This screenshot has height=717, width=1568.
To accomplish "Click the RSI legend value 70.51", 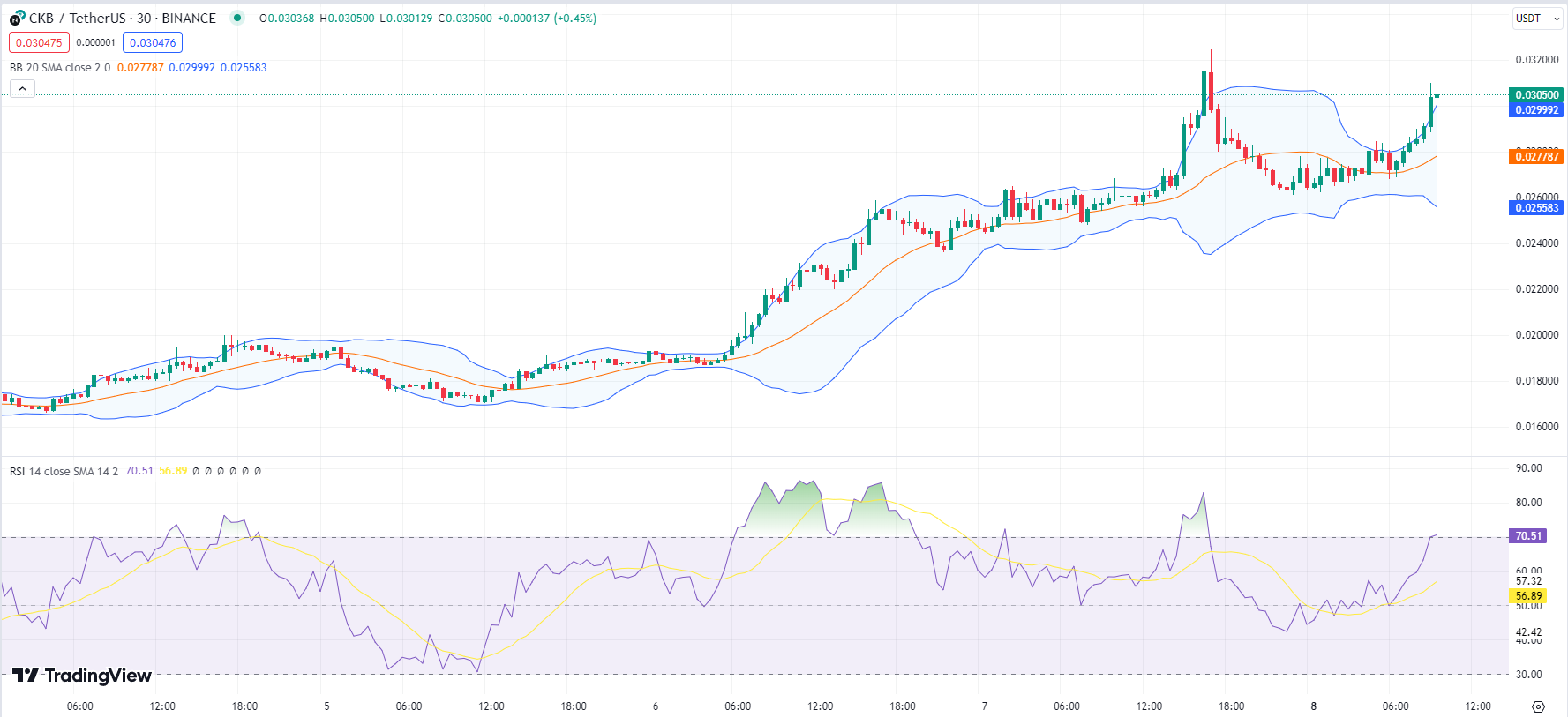I will [139, 471].
